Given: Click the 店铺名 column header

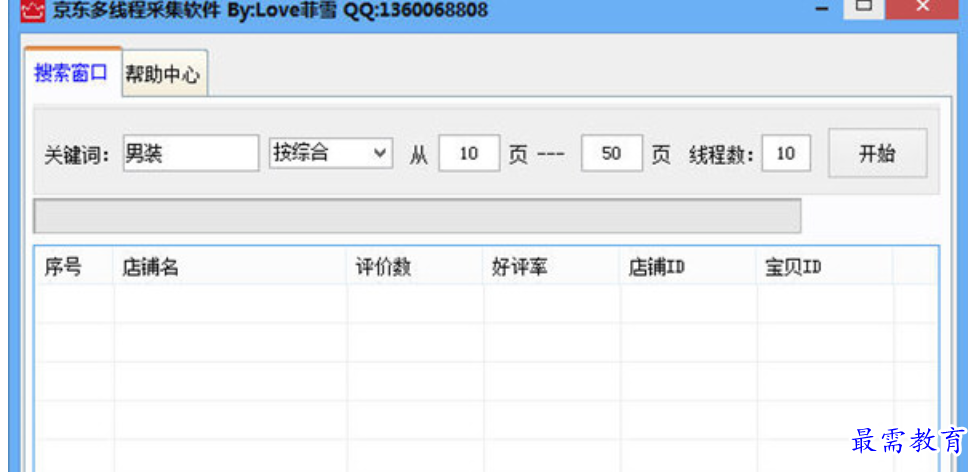Looking at the screenshot, I should point(230,266).
